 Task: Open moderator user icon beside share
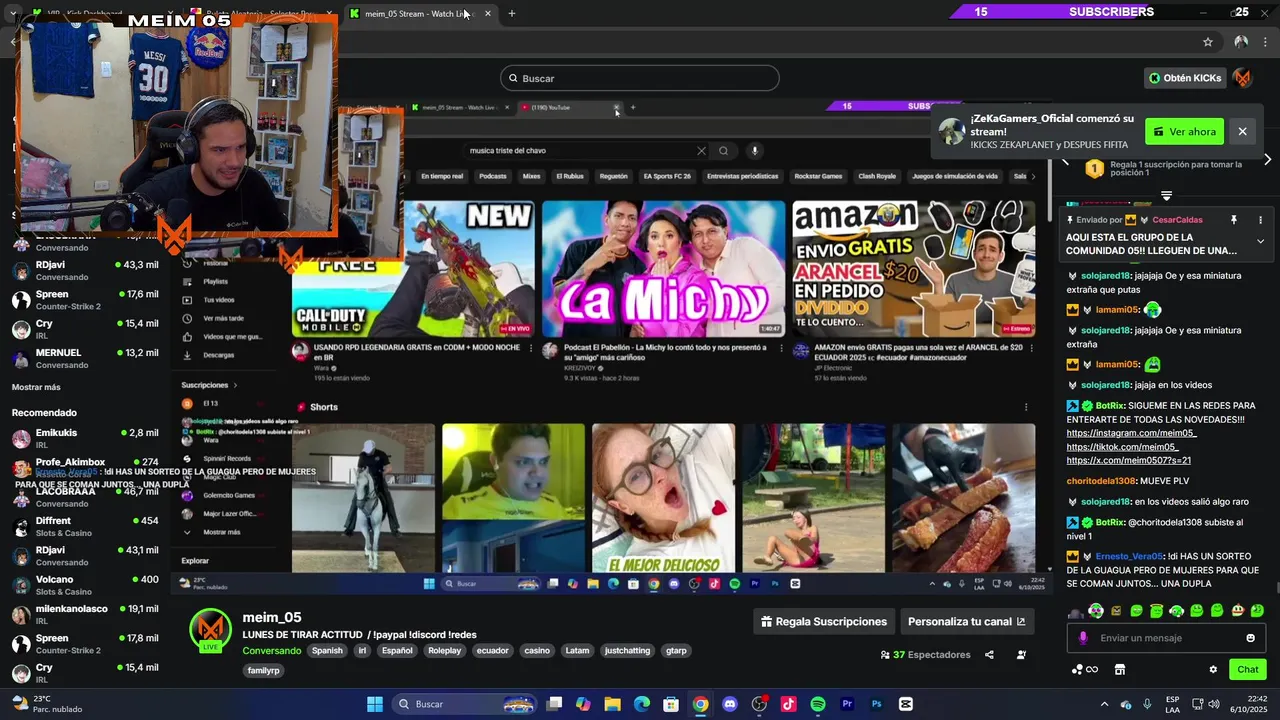tap(1021, 655)
